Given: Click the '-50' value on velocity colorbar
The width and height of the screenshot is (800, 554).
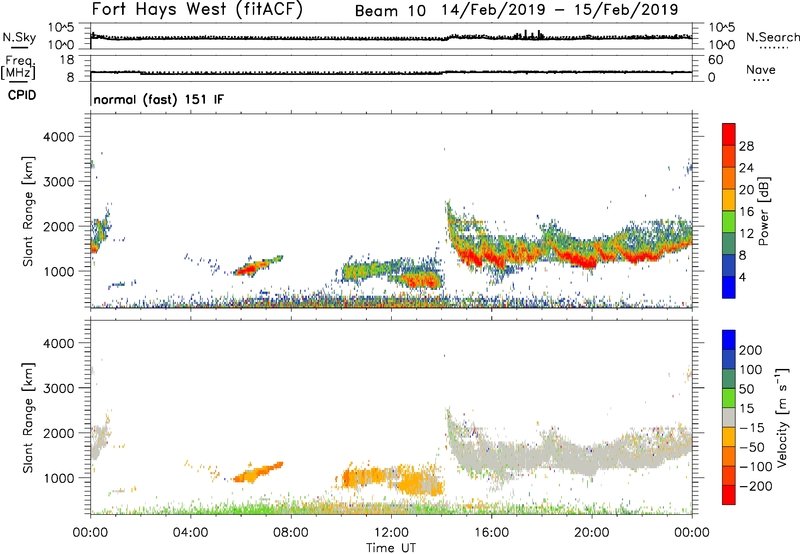Looking at the screenshot, I should [752, 447].
